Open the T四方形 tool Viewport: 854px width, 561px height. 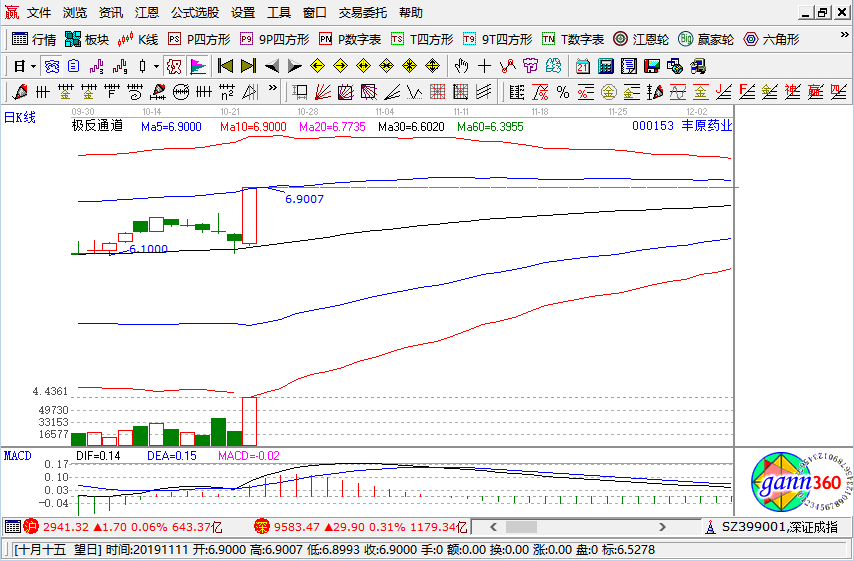[422, 39]
